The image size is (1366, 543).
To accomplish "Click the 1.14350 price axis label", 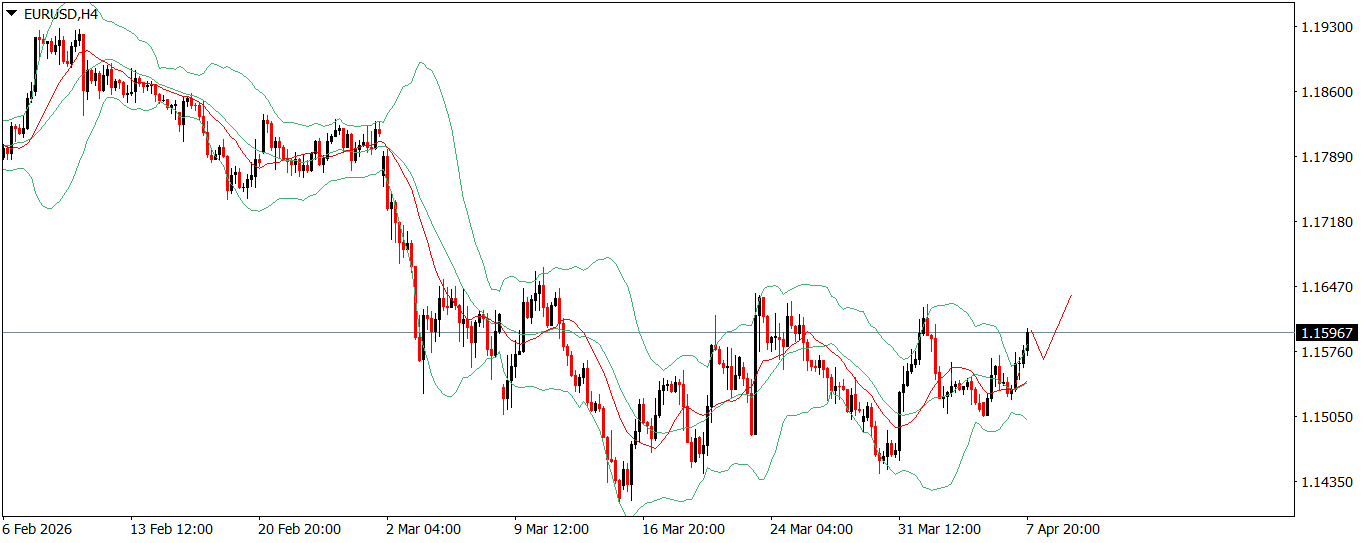I will [x=1326, y=482].
